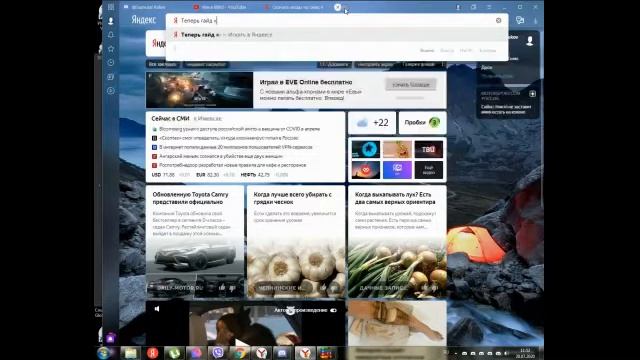Open Google Chrome from taskbar
This screenshot has height=360, width=640.
point(240,353)
